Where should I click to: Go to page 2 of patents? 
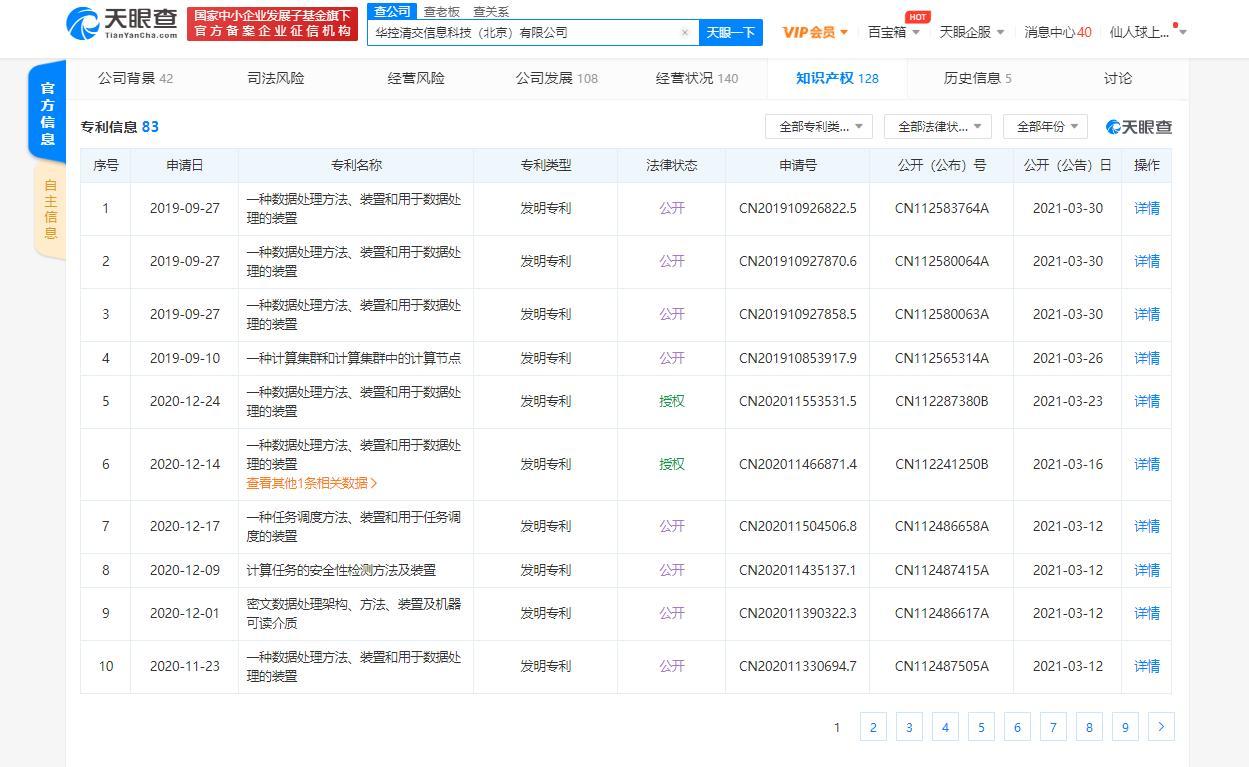(x=873, y=727)
